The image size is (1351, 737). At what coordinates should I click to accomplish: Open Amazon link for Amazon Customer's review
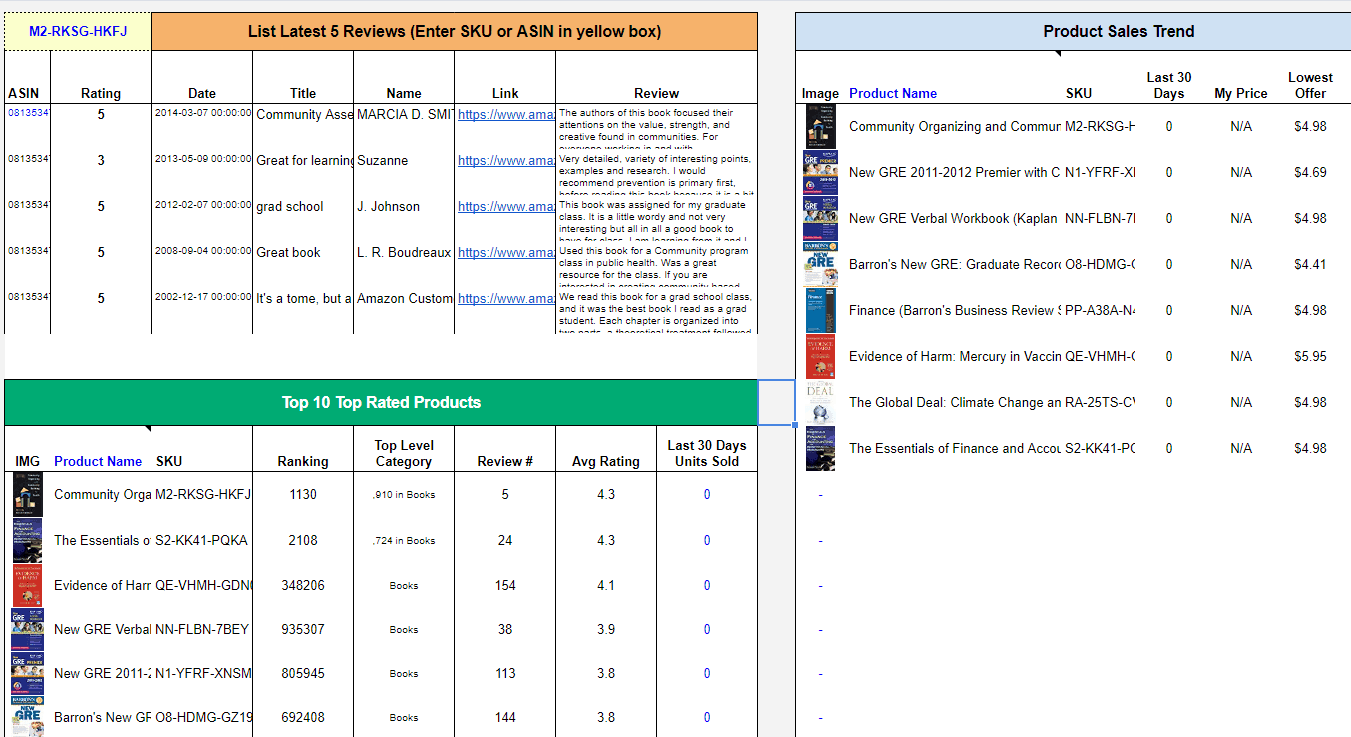pos(506,299)
